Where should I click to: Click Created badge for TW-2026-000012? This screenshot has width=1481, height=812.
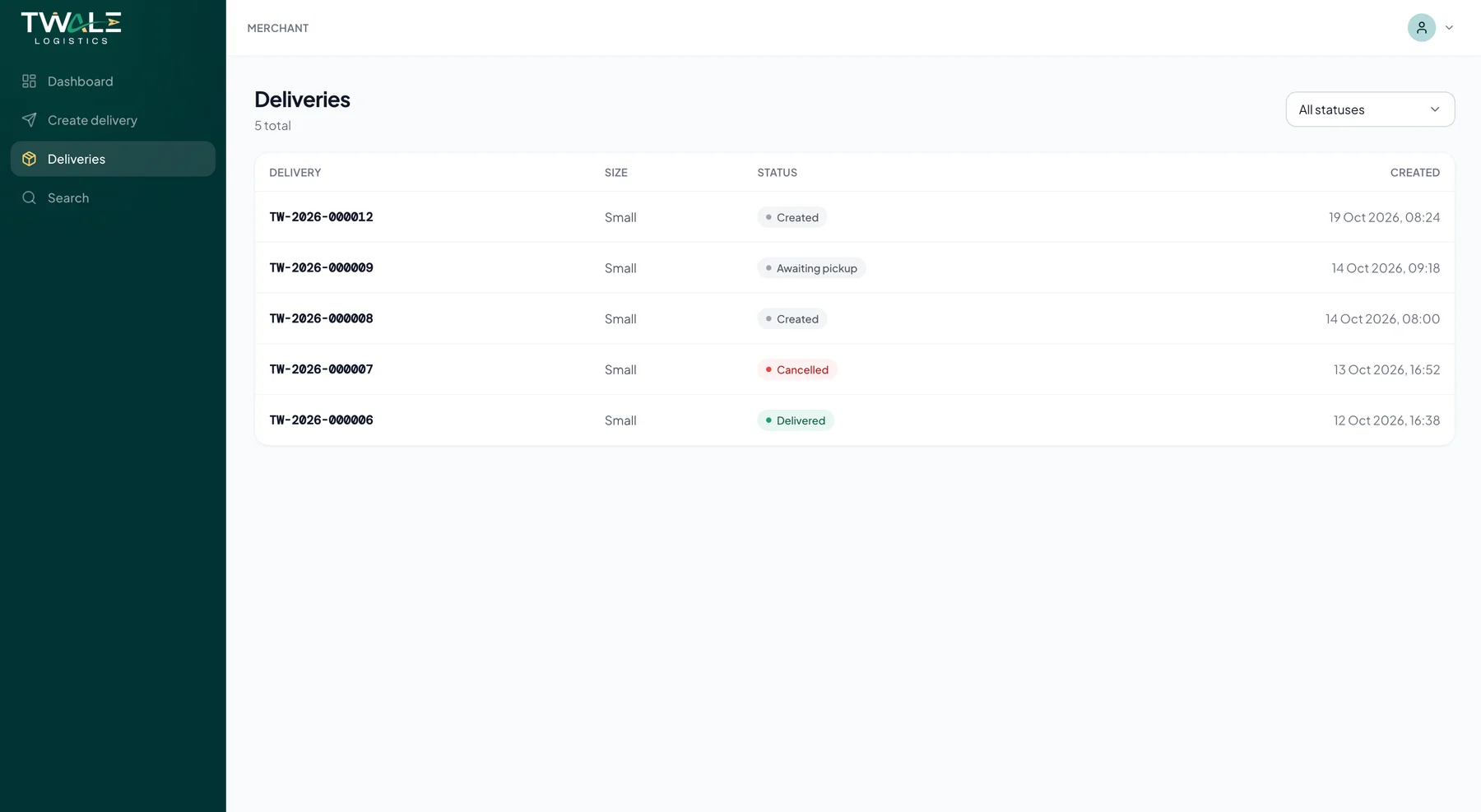click(792, 218)
